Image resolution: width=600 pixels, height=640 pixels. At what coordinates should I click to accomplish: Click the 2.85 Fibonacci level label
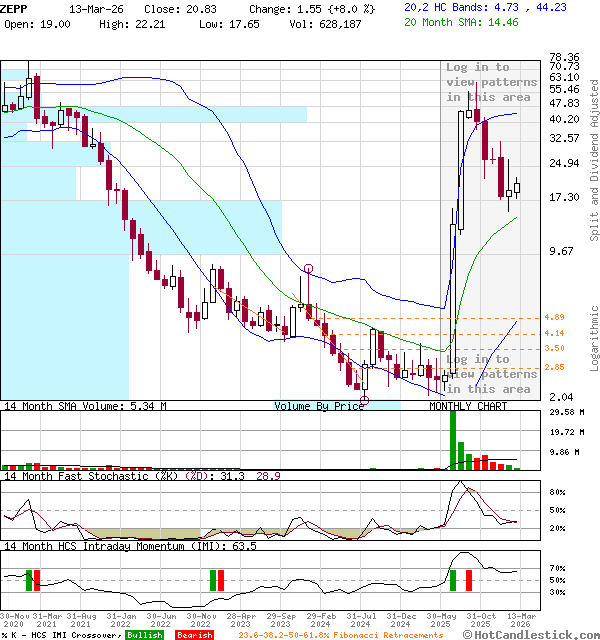[555, 368]
